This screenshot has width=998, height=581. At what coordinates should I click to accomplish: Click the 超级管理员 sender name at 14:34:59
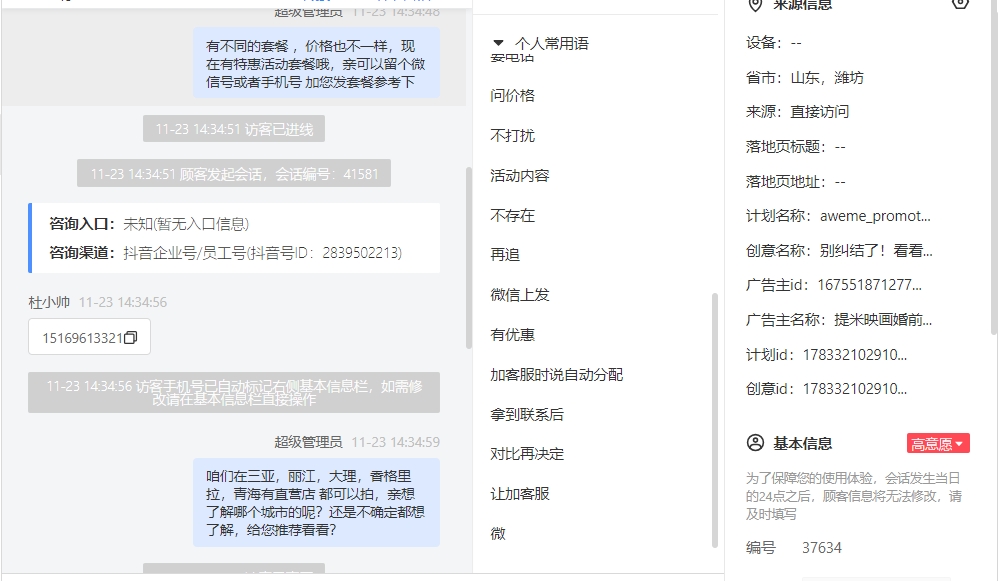tap(308, 442)
